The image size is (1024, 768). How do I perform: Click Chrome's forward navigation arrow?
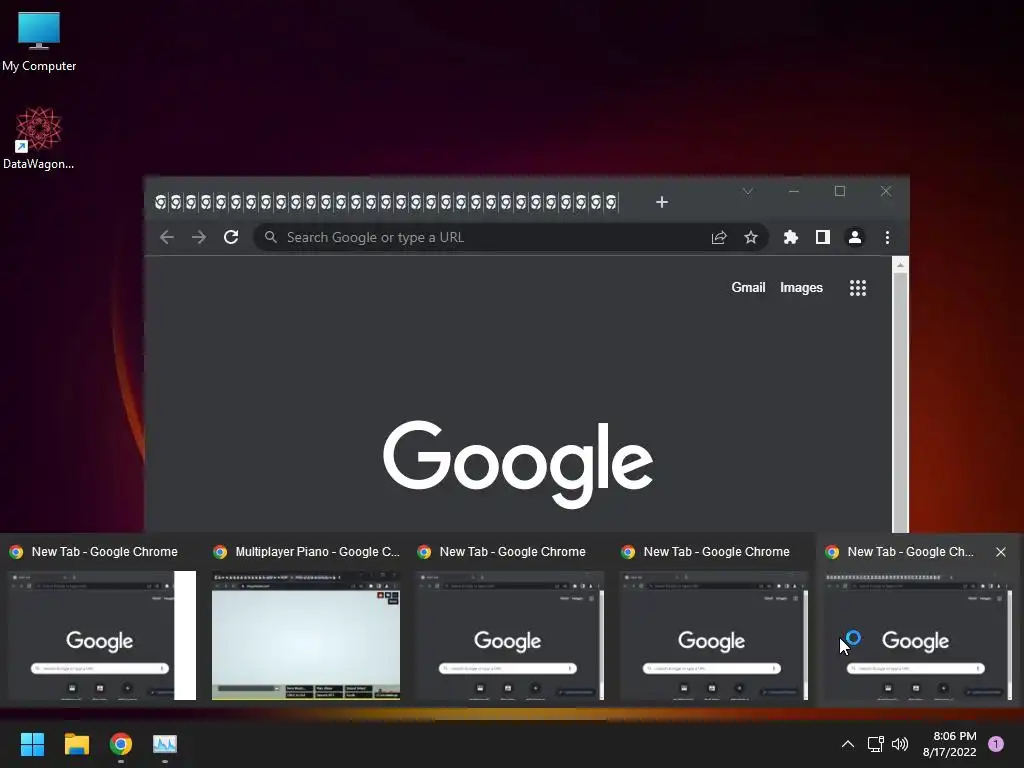coord(199,237)
